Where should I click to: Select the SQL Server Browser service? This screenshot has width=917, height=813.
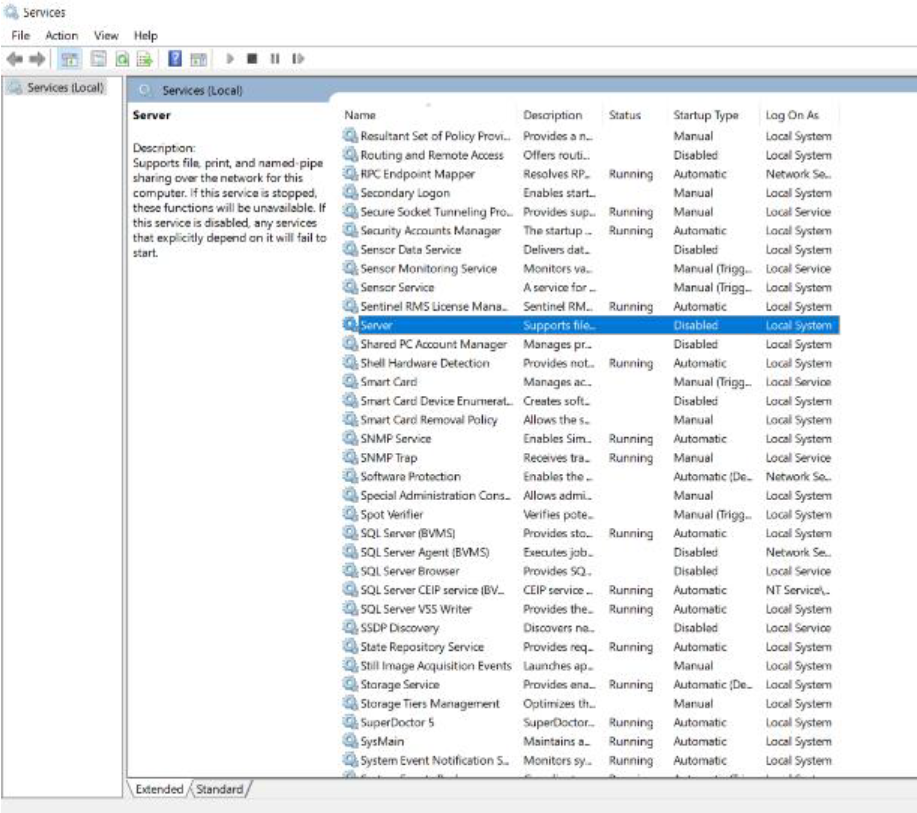tap(409, 571)
